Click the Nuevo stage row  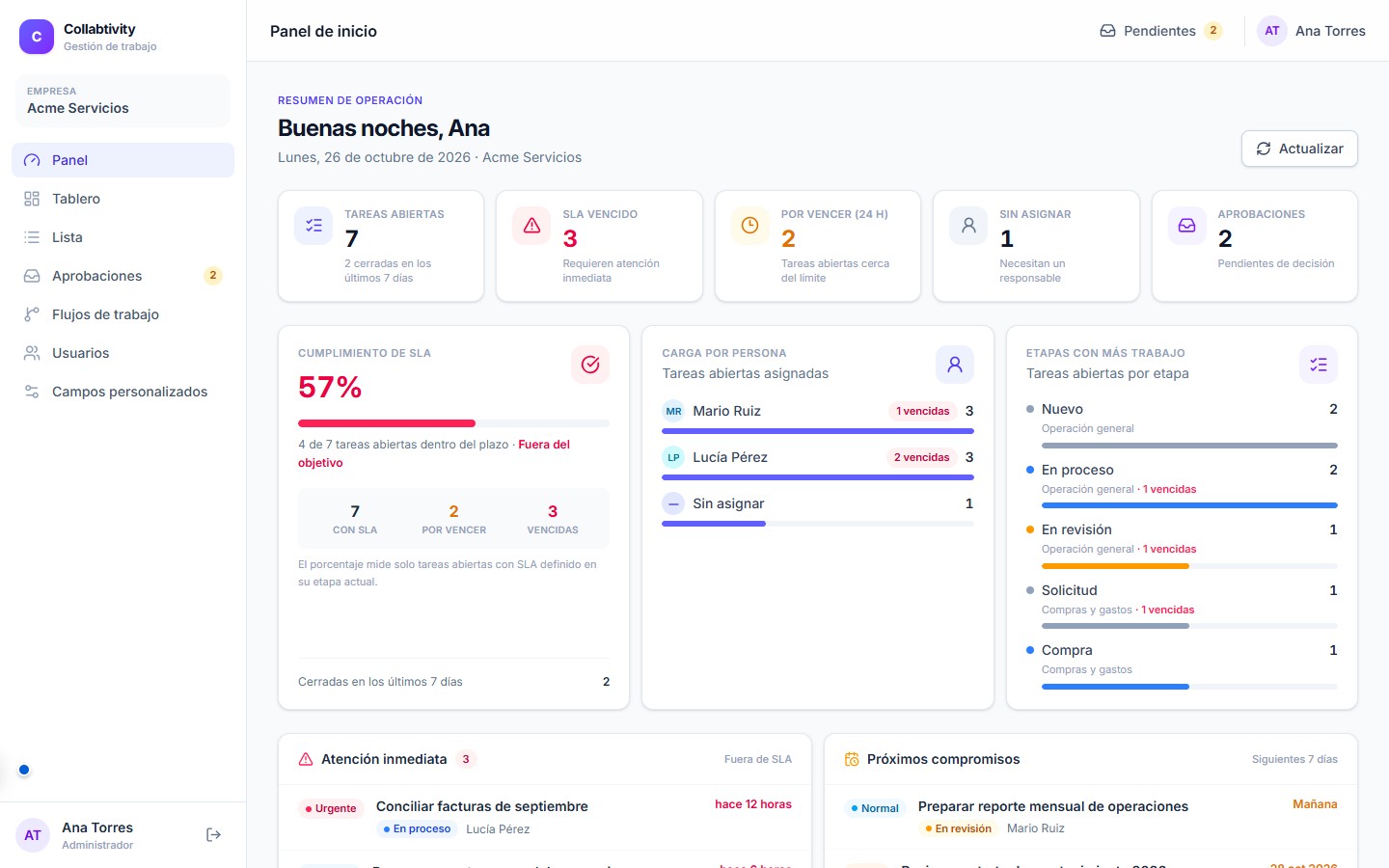(1182, 425)
